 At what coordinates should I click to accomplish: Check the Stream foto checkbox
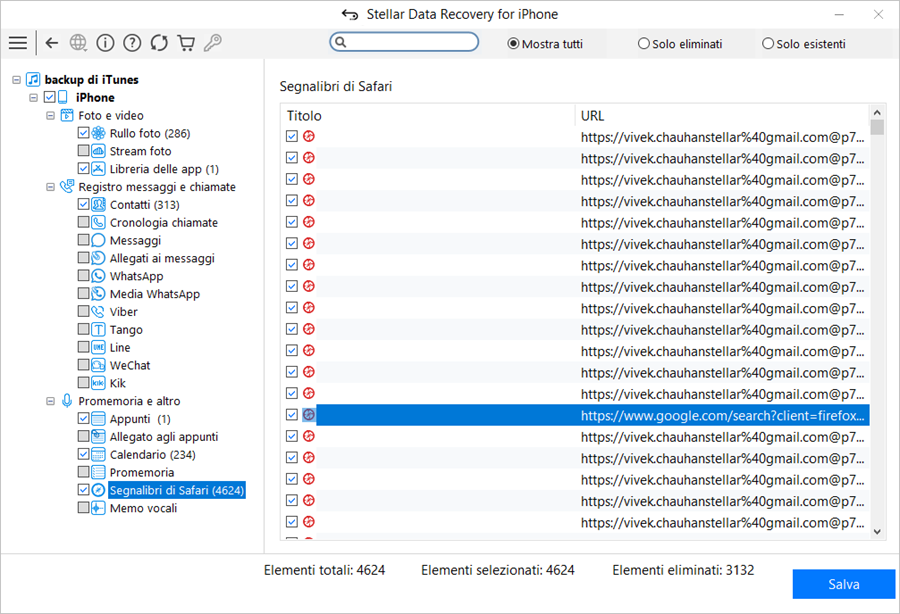point(83,151)
